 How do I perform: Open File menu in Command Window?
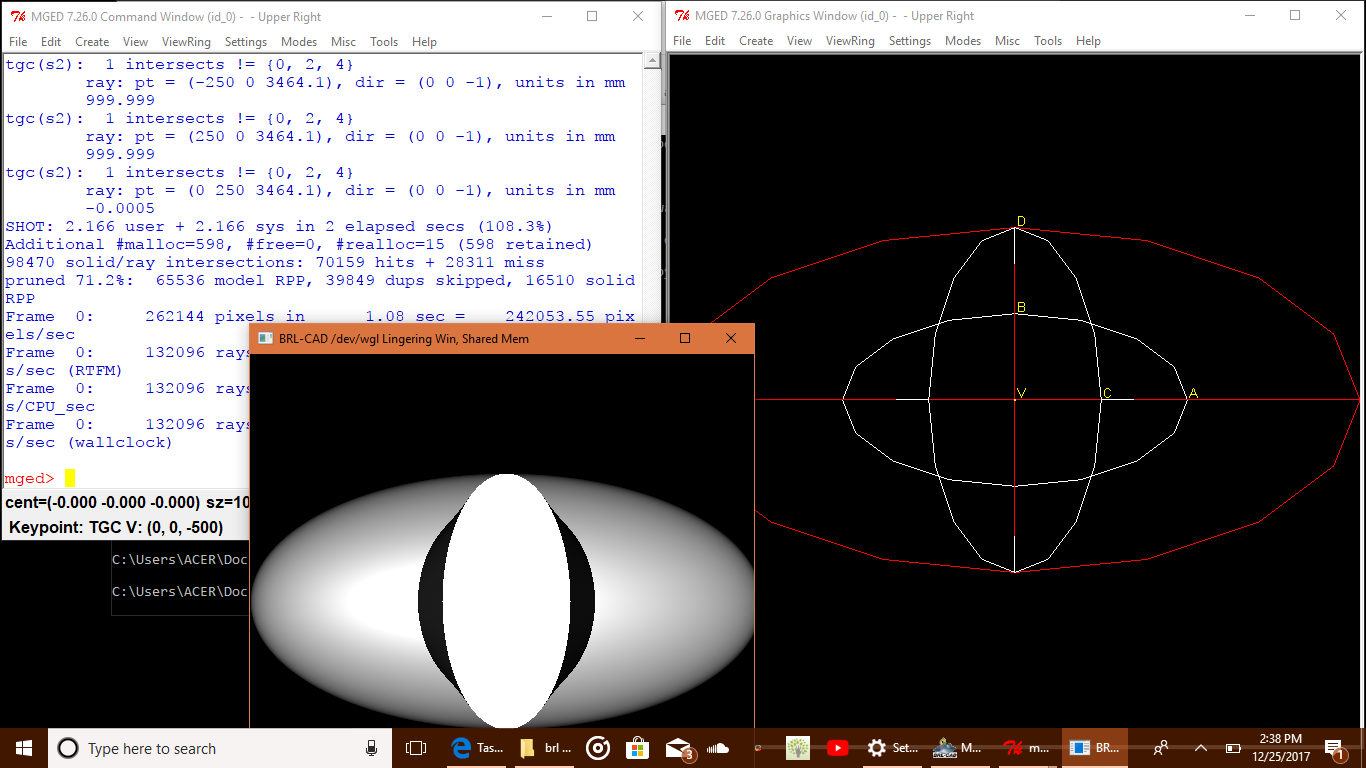[x=18, y=42]
